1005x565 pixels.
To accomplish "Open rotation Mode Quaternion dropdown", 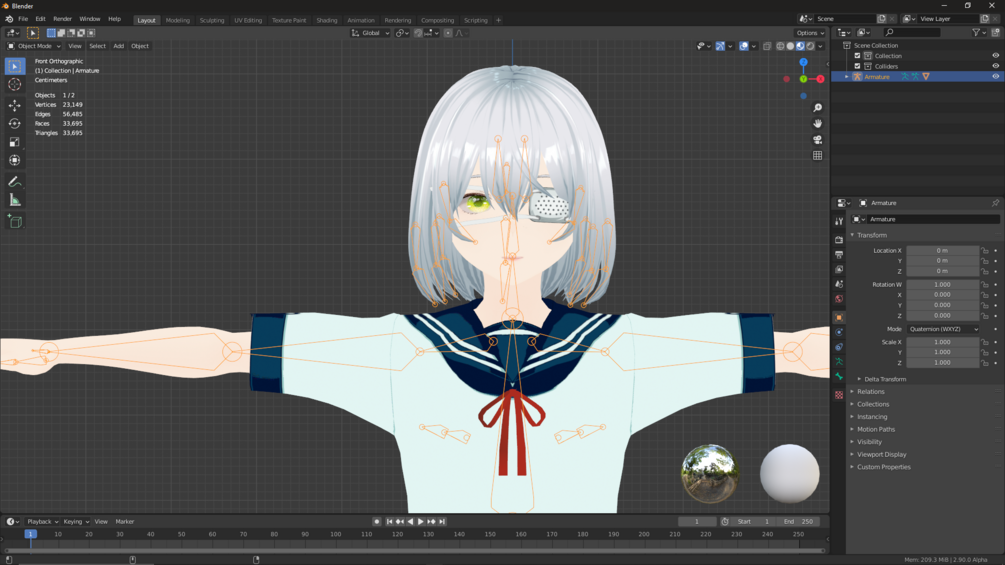I will tap(943, 329).
